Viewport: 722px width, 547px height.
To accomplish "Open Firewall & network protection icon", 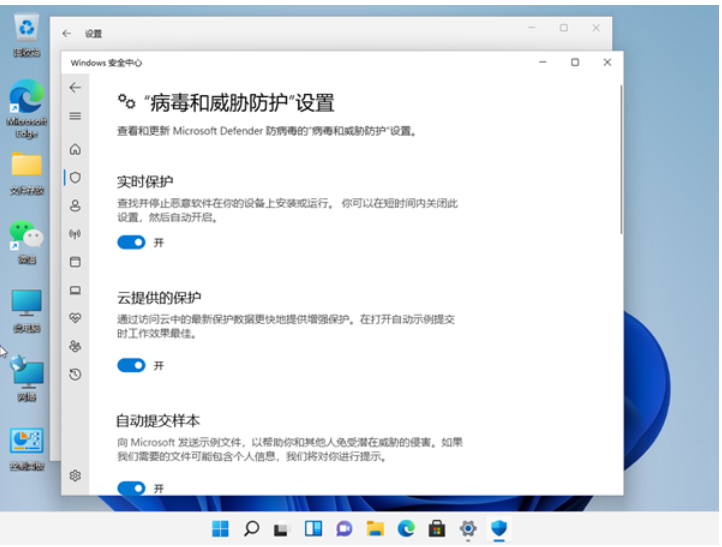I will coord(75,233).
